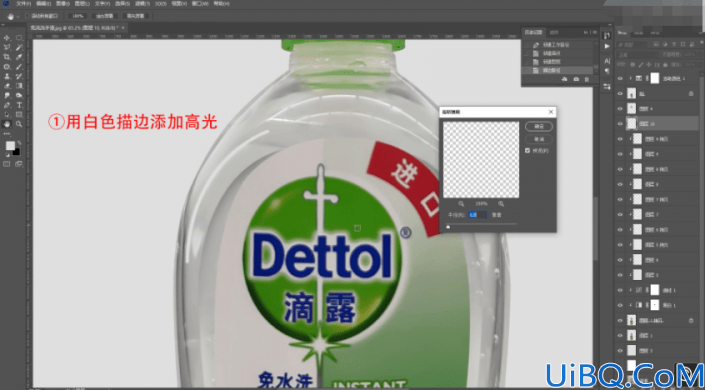Toggle Scroll All Windows checkbox
Viewport: 705px width, 390px height.
27,16
